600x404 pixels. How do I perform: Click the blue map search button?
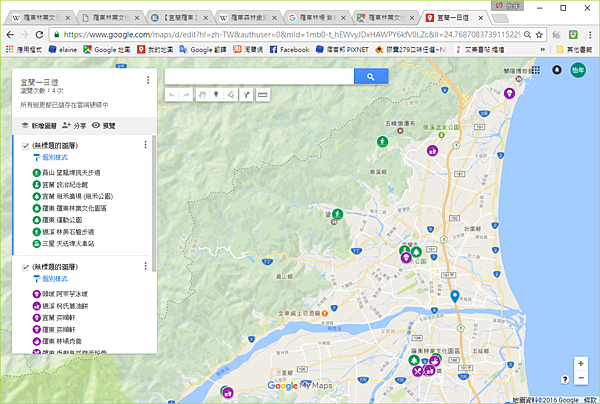(x=371, y=77)
